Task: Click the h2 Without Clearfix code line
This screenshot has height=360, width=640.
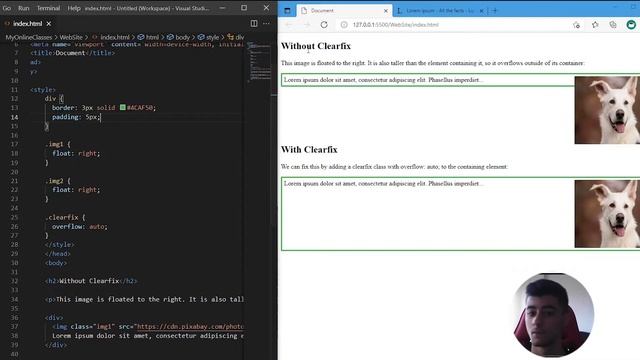Action: pos(91,281)
